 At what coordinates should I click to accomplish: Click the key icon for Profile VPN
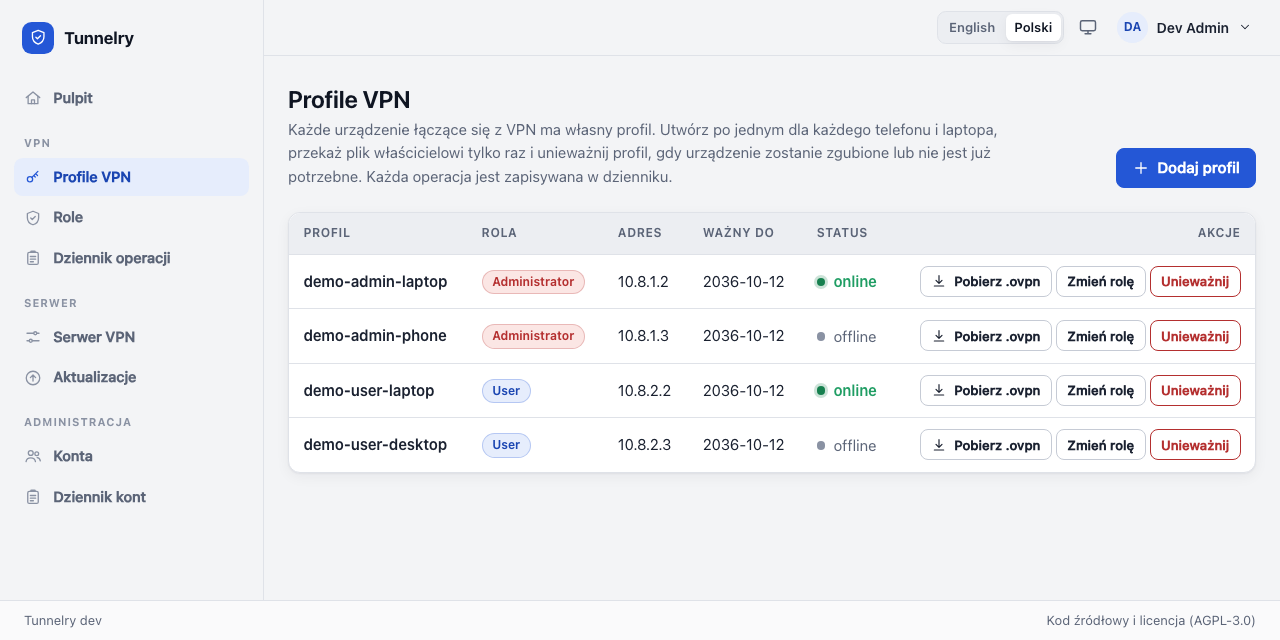click(x=33, y=177)
